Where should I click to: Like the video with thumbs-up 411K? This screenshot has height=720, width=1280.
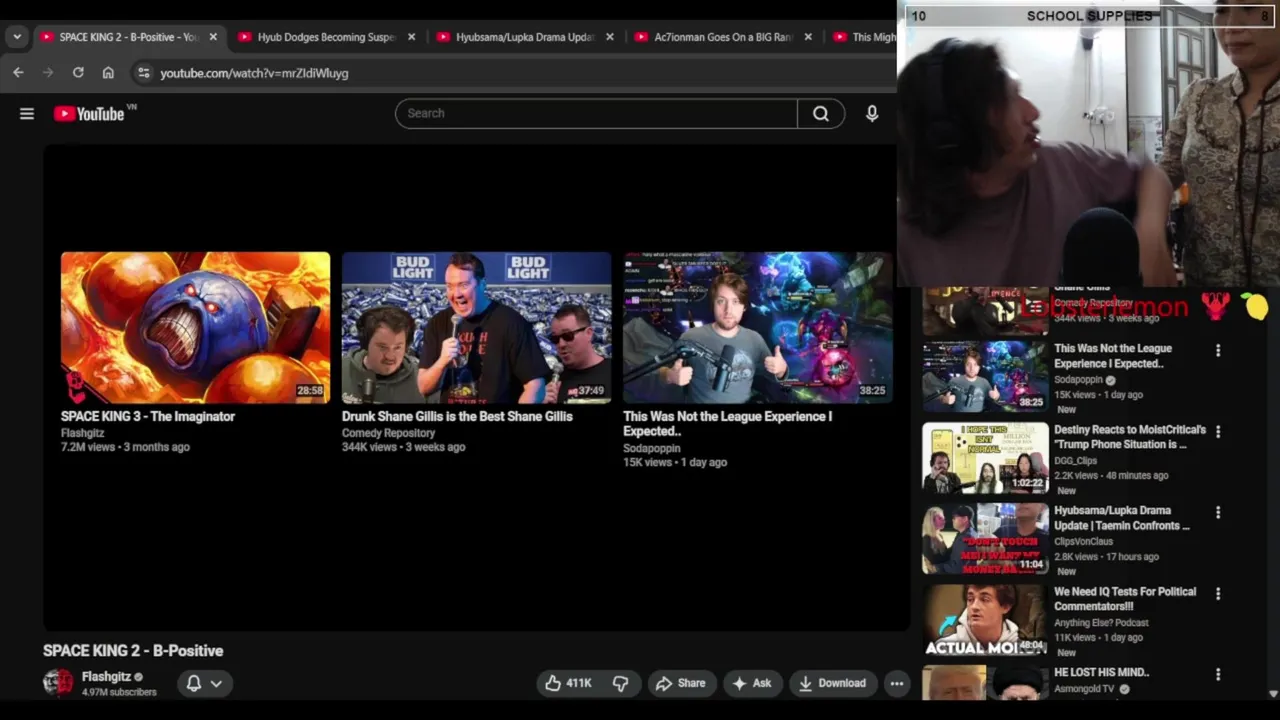point(568,683)
